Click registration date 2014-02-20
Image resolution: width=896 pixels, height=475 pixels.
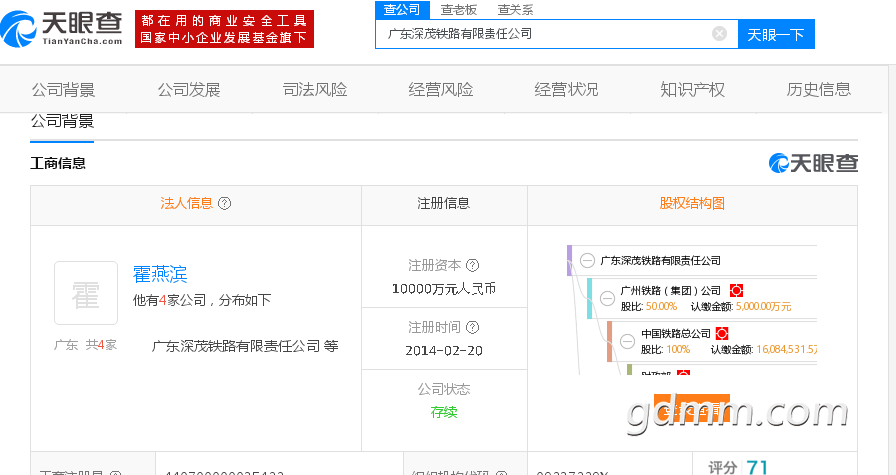[x=444, y=350]
